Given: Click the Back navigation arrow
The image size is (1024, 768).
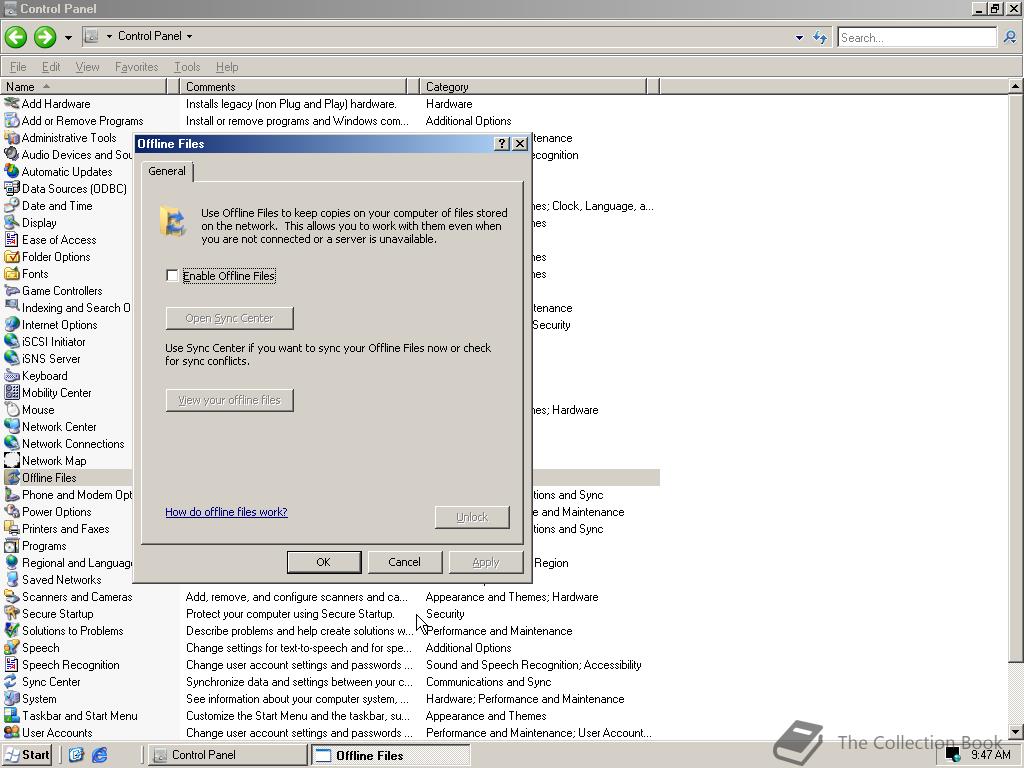Looking at the screenshot, I should (16, 37).
